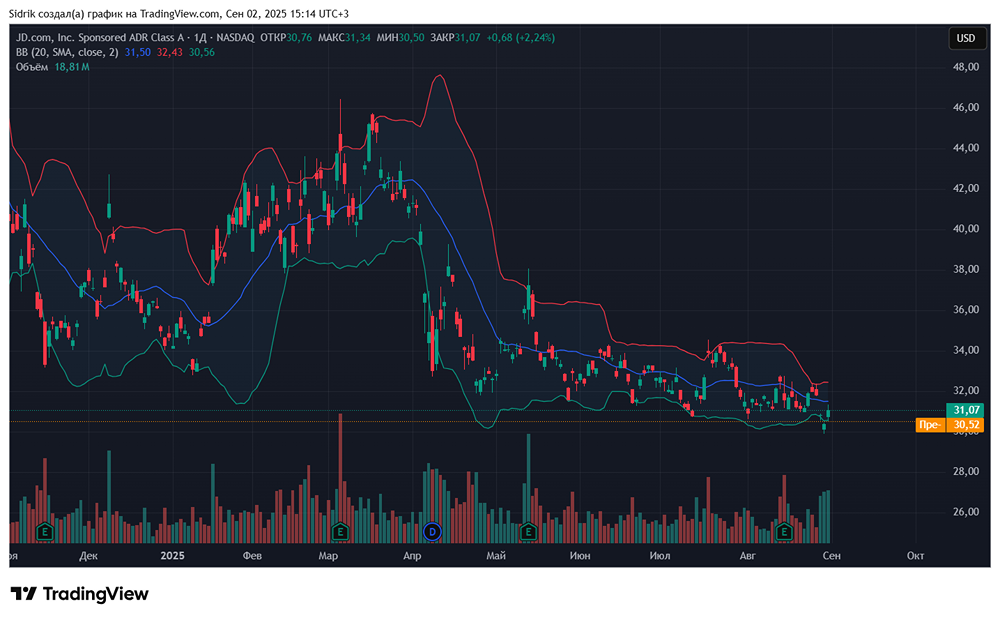Click the green BB lower value 30,56
The height and width of the screenshot is (620, 1000).
pyautogui.click(x=201, y=52)
